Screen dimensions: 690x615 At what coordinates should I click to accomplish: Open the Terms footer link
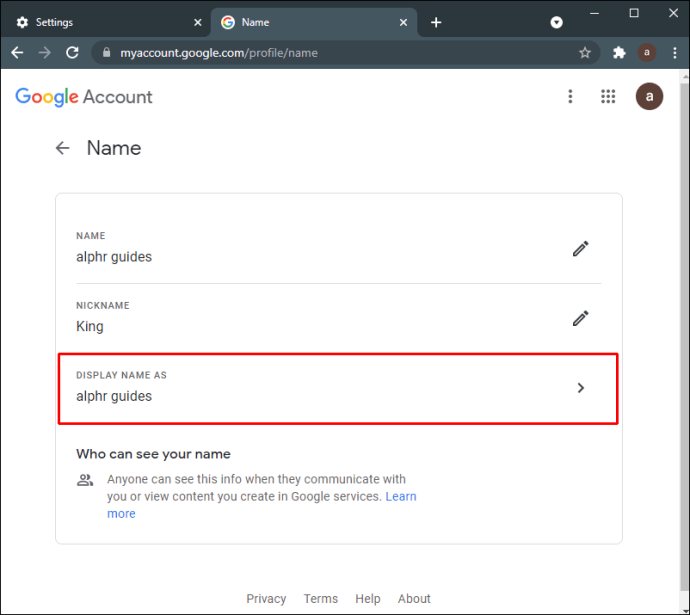tap(321, 599)
